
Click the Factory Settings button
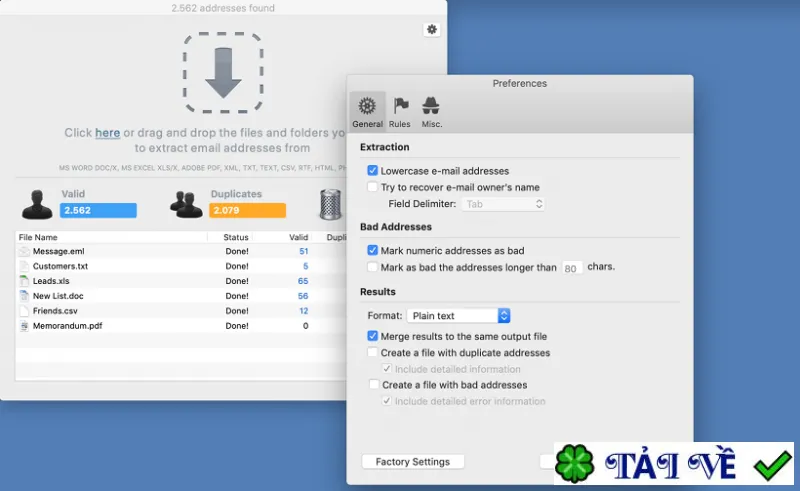(x=413, y=461)
